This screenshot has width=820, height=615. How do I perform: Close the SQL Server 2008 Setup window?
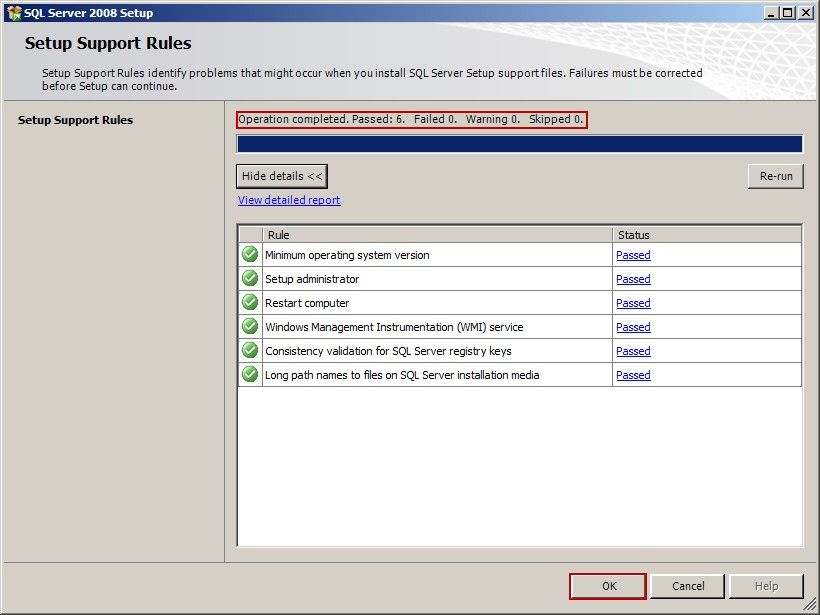click(x=806, y=13)
